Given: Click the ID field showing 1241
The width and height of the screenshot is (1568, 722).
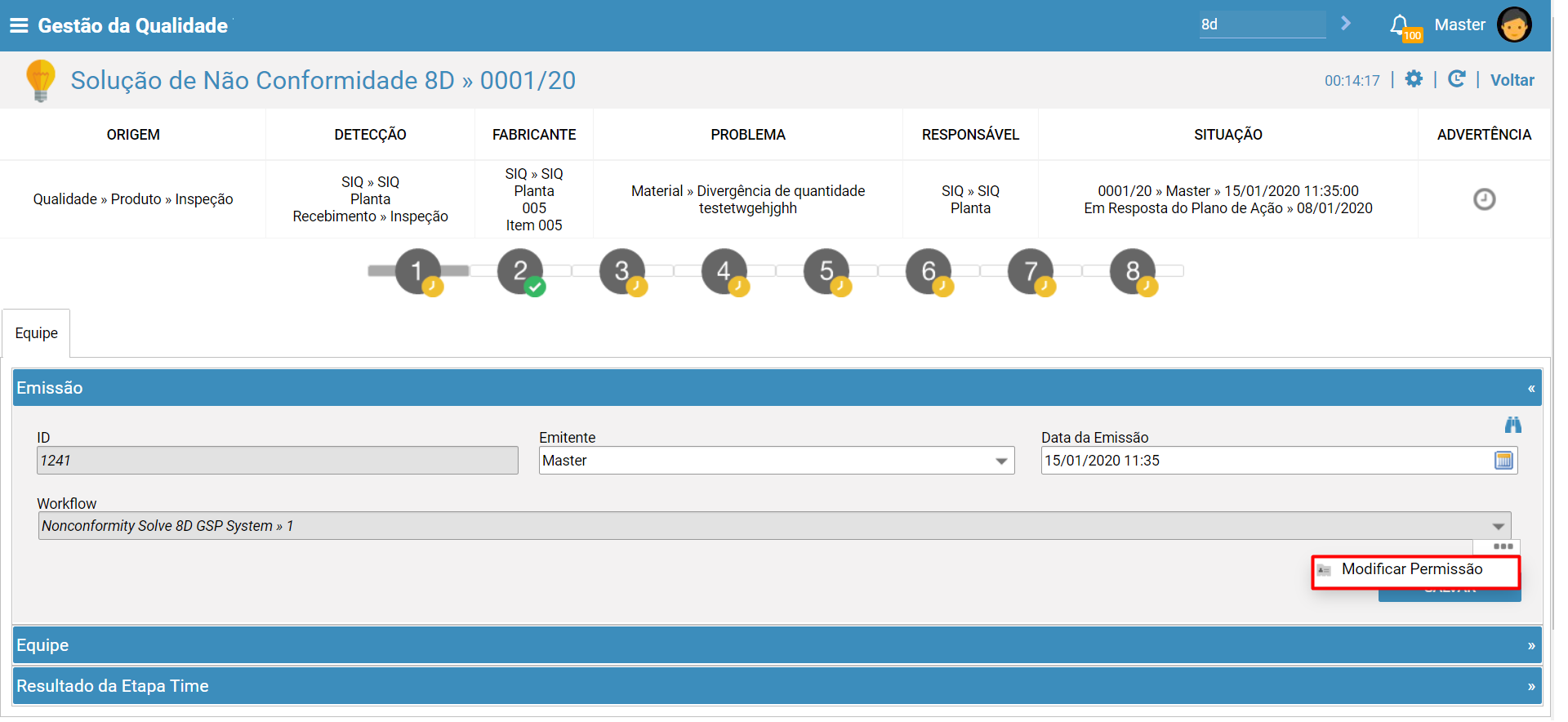Looking at the screenshot, I should pyautogui.click(x=277, y=461).
